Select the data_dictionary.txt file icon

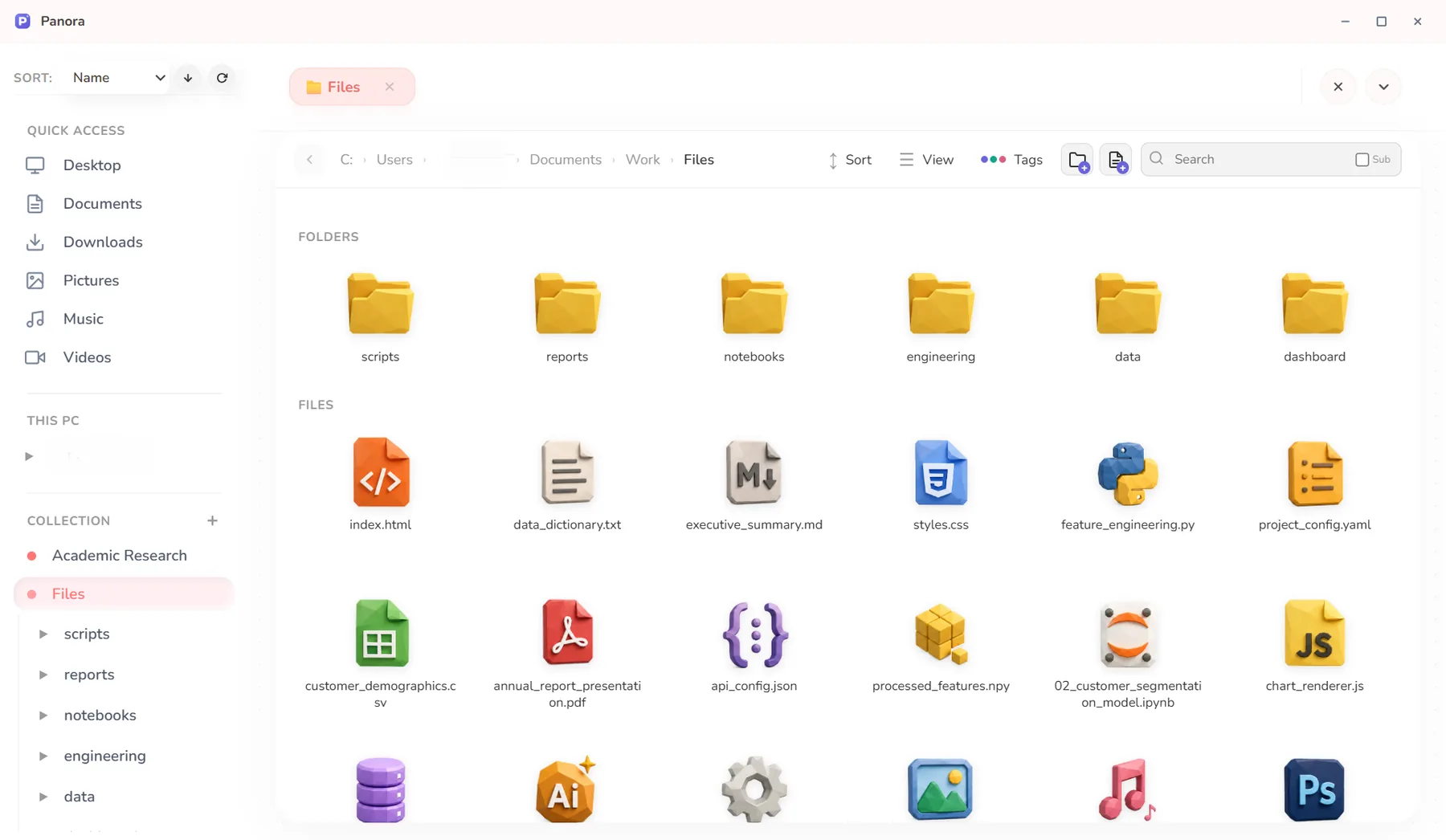coord(567,472)
